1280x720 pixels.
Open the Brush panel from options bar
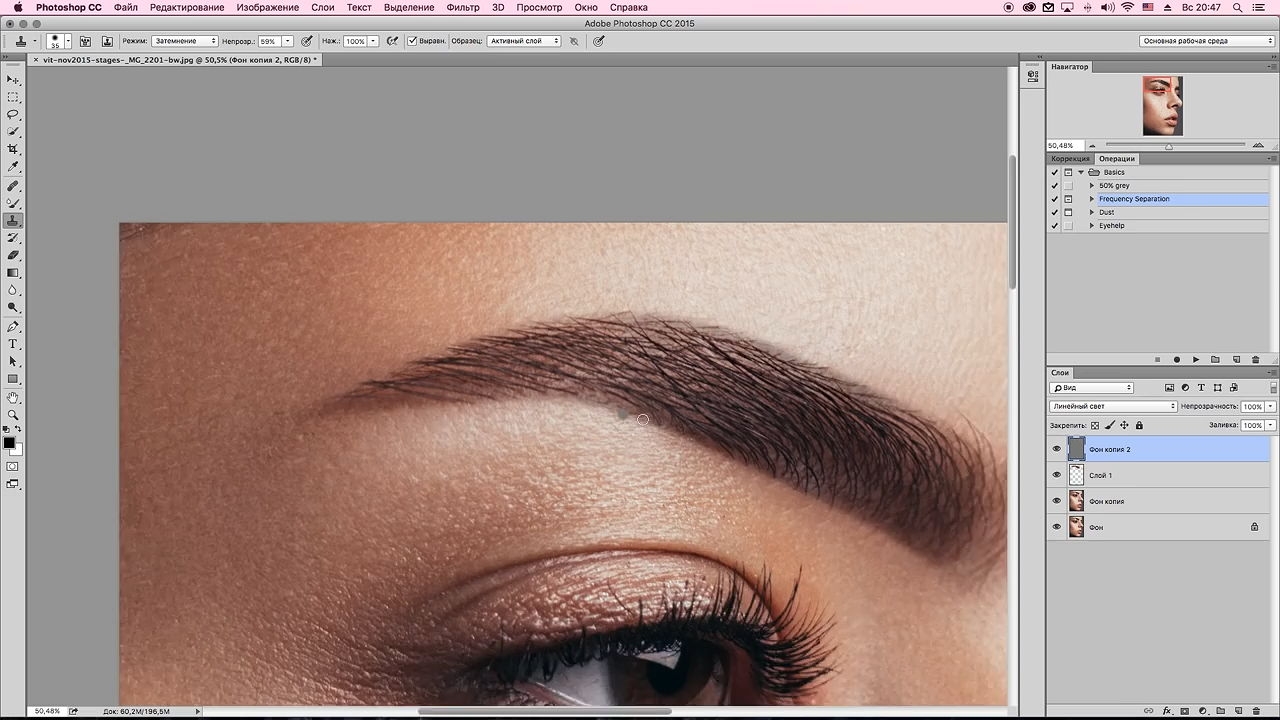click(x=85, y=41)
